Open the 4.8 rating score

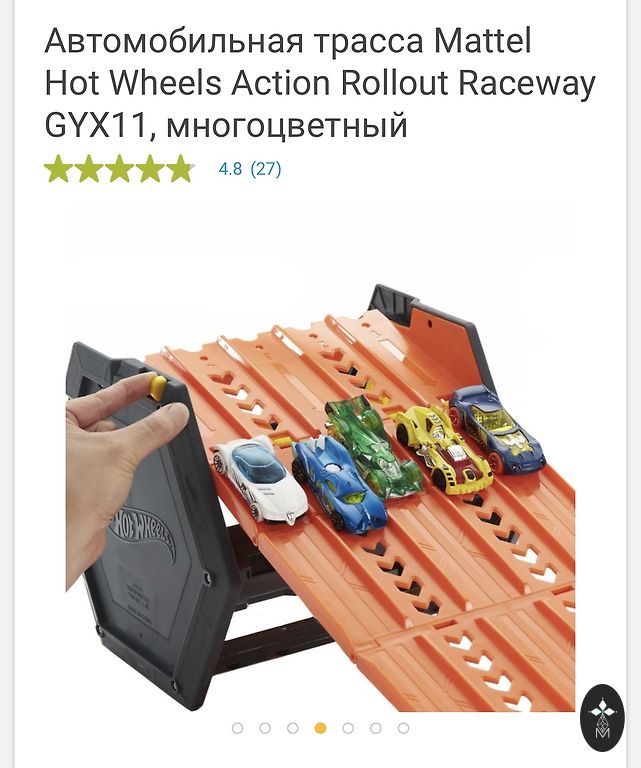point(230,169)
